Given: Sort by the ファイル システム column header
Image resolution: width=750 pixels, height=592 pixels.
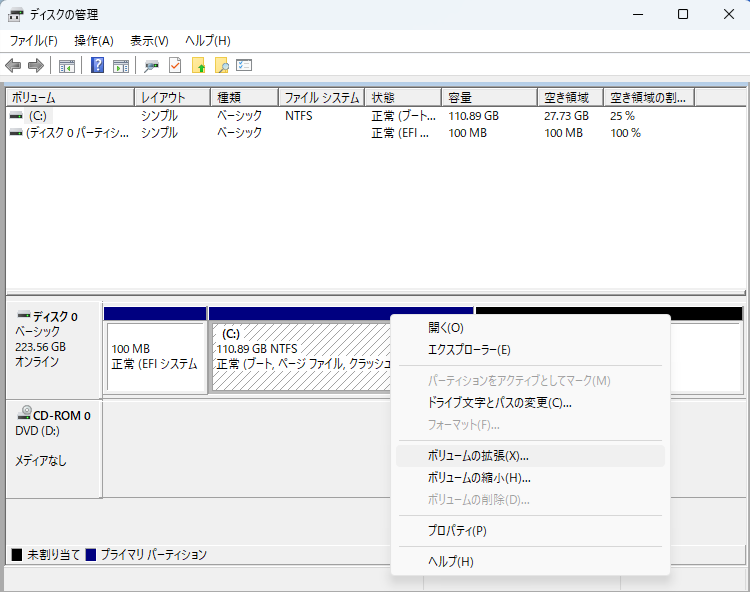Looking at the screenshot, I should click(x=322, y=98).
